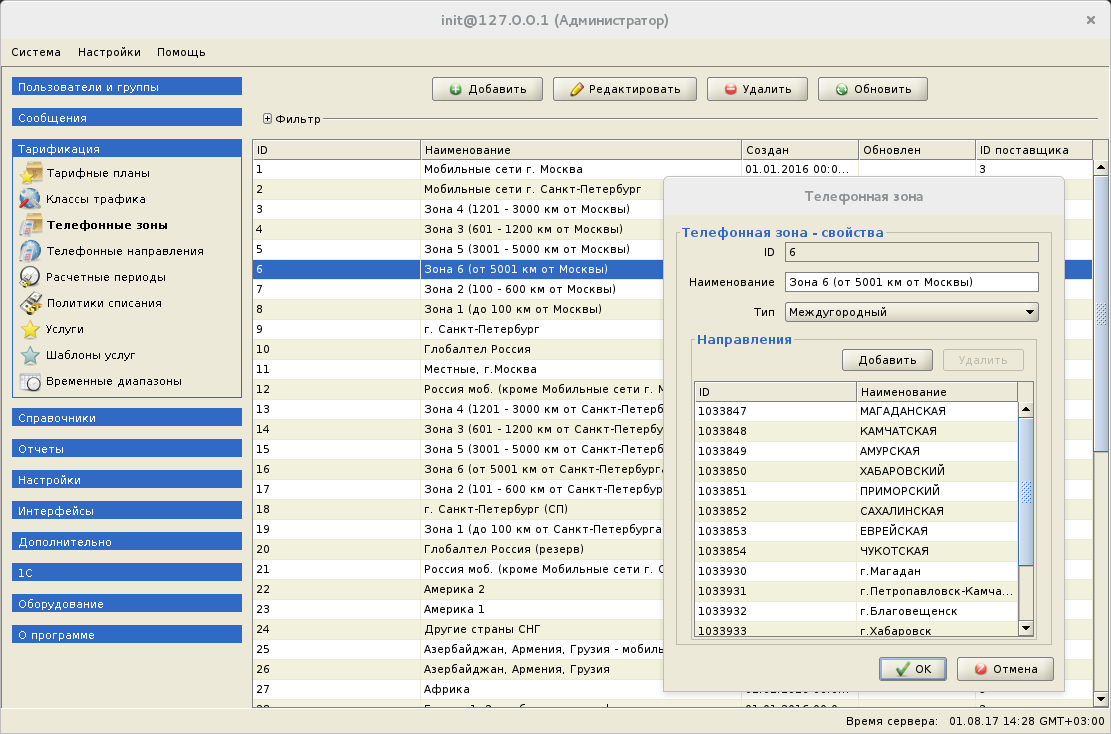The width and height of the screenshot is (1111, 734).
Task: Confirm dialog with the OK button
Action: (913, 669)
